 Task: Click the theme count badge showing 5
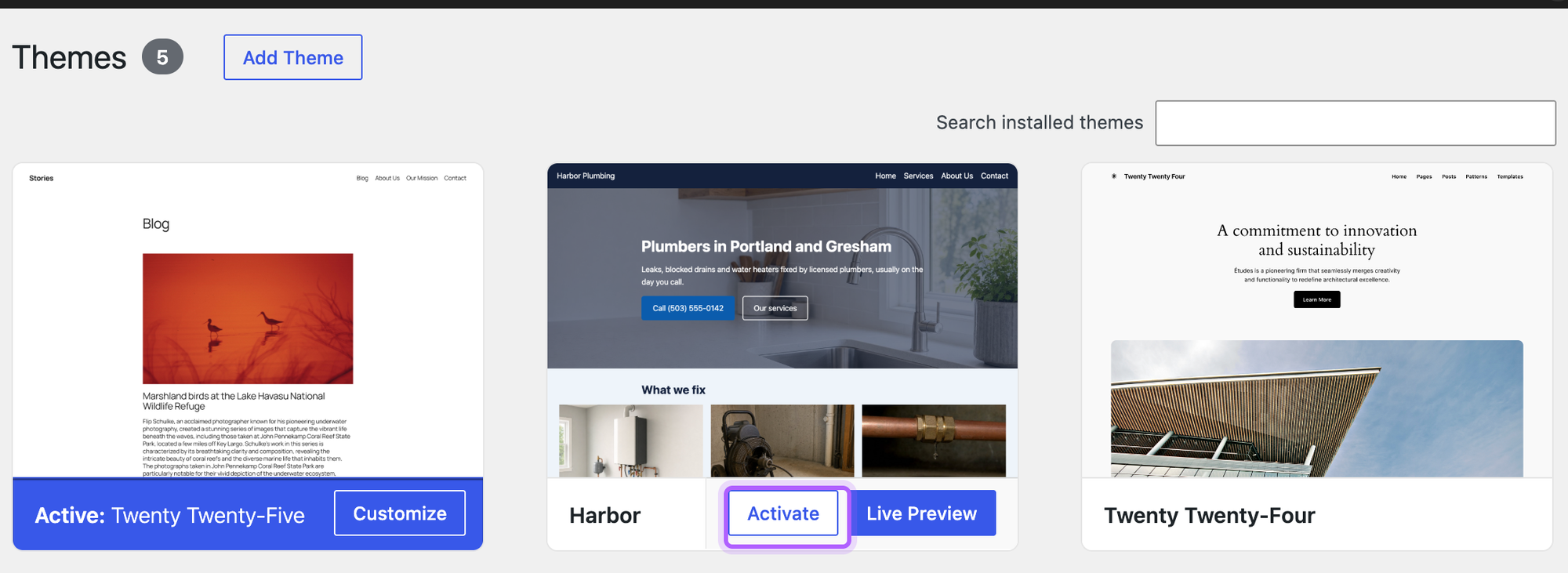[162, 57]
